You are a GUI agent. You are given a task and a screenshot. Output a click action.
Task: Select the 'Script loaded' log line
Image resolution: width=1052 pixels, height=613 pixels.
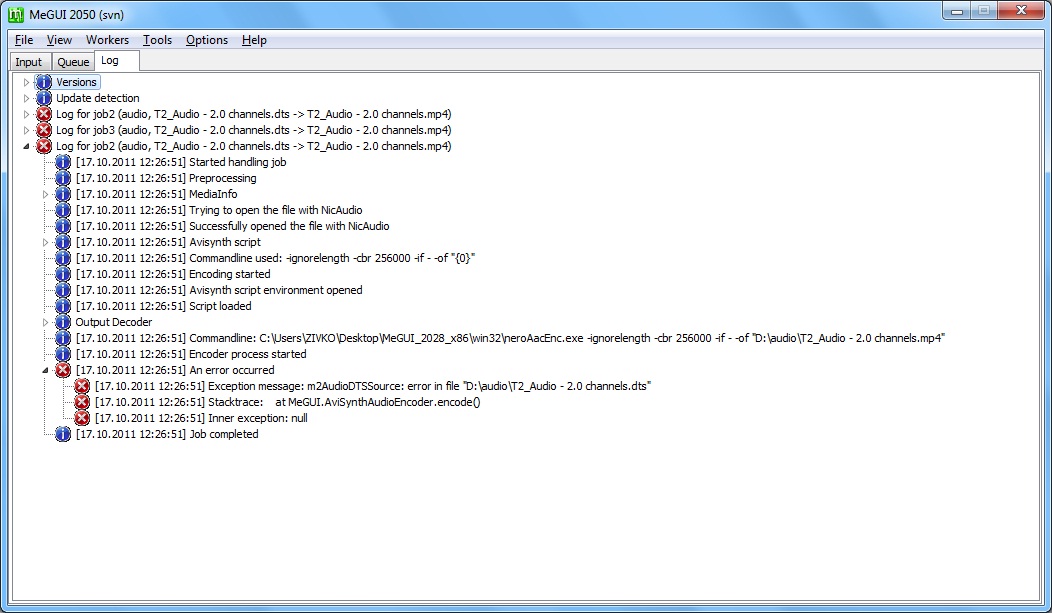pos(164,306)
